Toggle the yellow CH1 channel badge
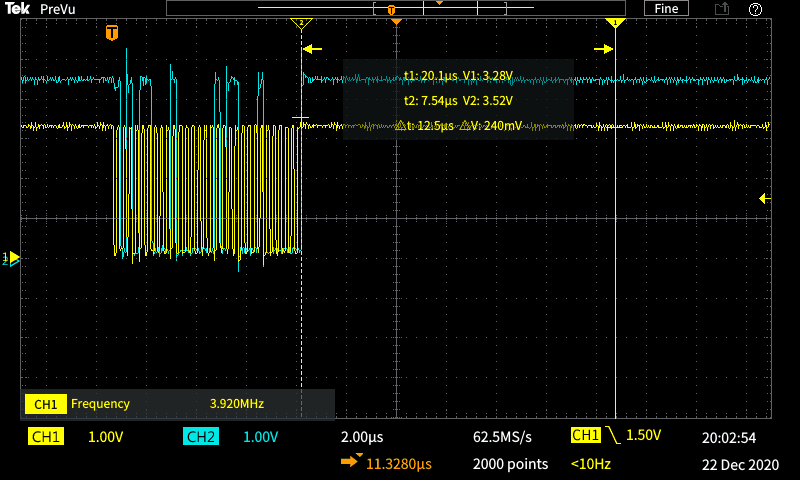Viewport: 800px width, 480px height. [x=46, y=437]
